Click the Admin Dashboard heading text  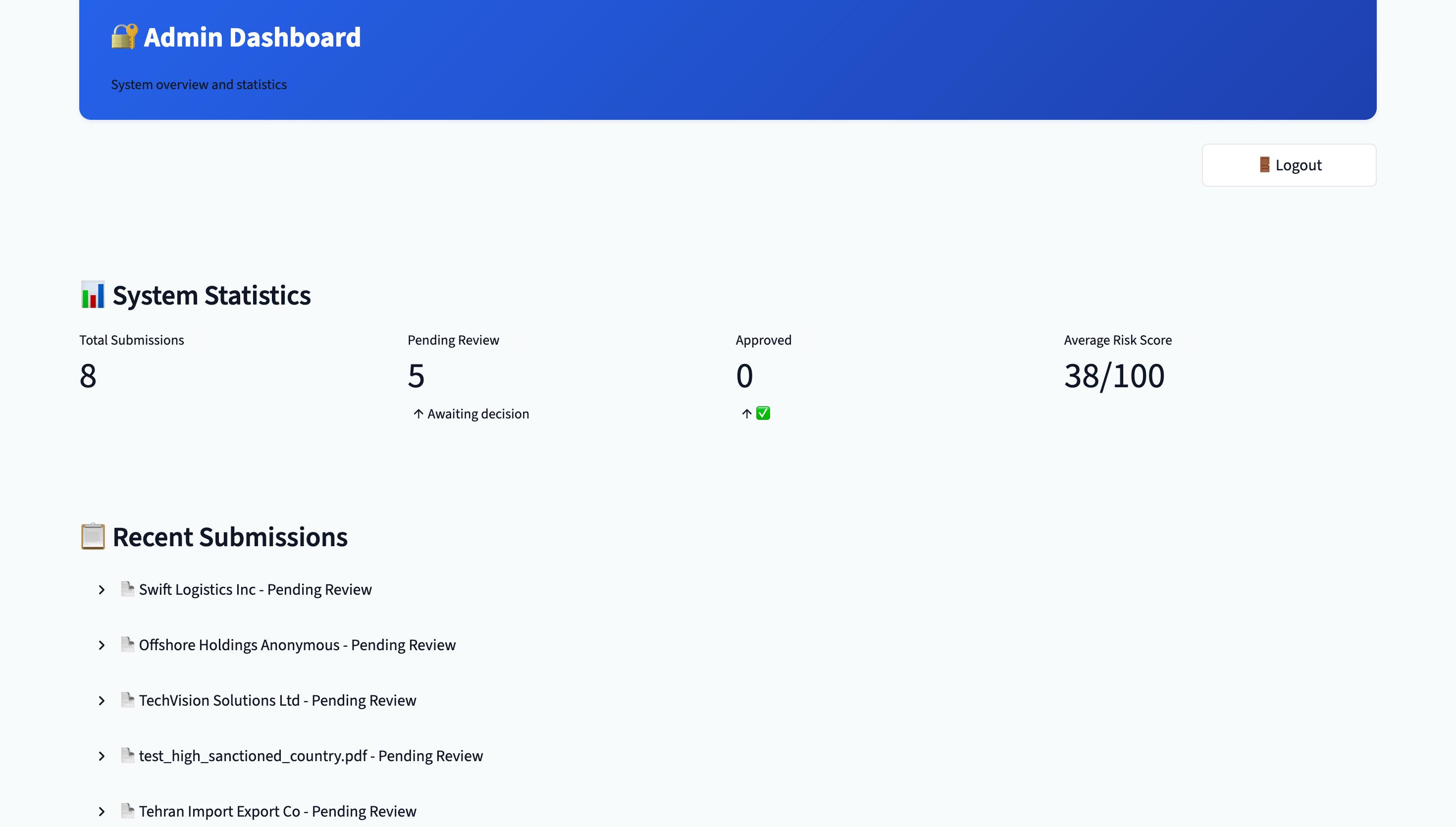pyautogui.click(x=252, y=38)
